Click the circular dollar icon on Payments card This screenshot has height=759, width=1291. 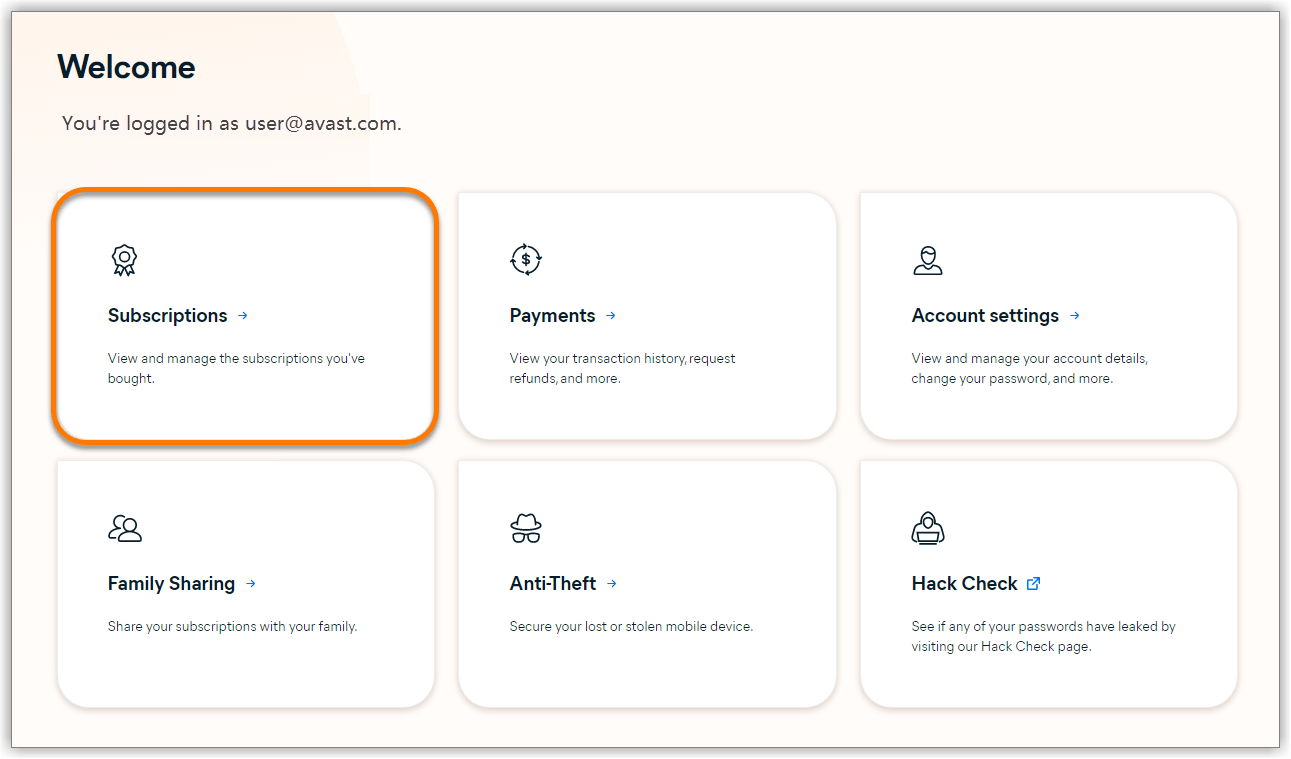525,259
